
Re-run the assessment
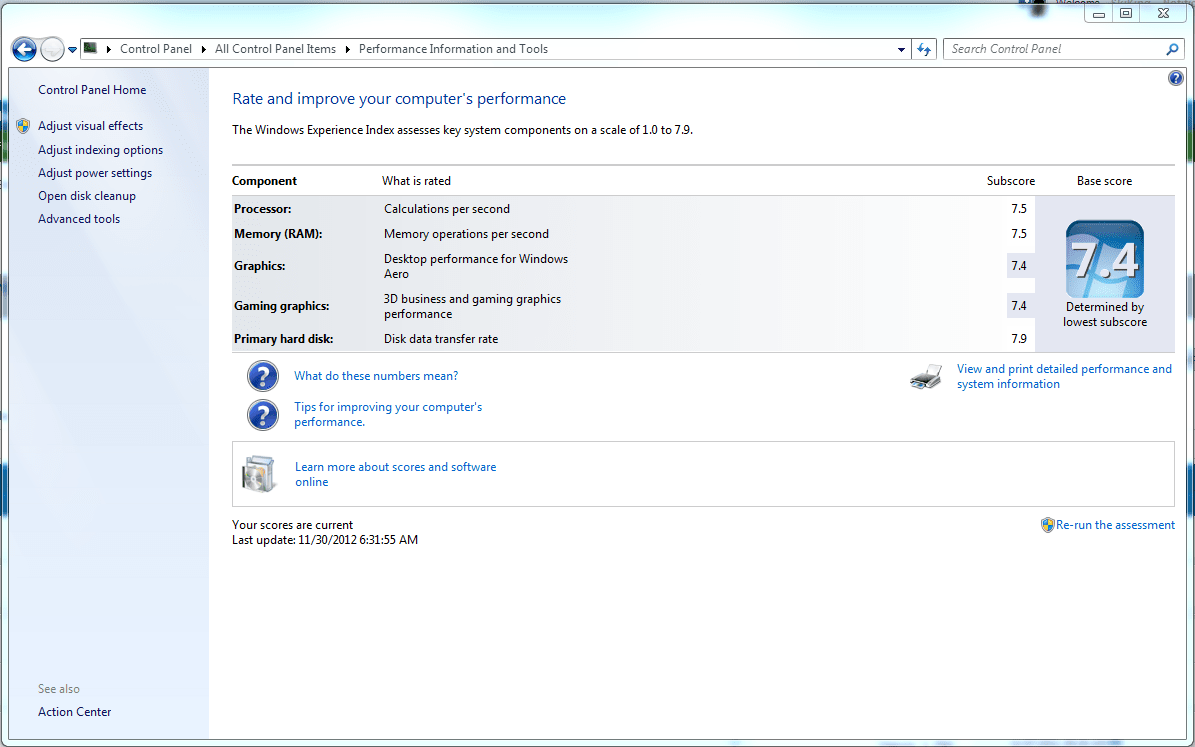click(x=1115, y=525)
